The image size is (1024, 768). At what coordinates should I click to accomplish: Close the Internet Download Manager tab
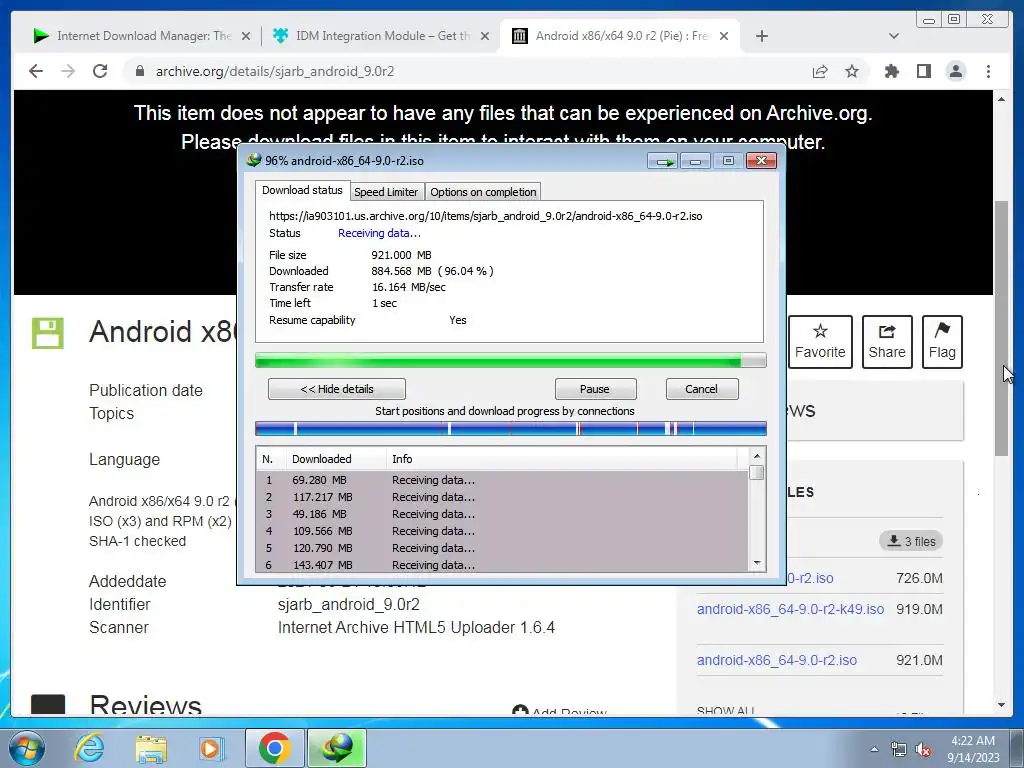point(246,36)
